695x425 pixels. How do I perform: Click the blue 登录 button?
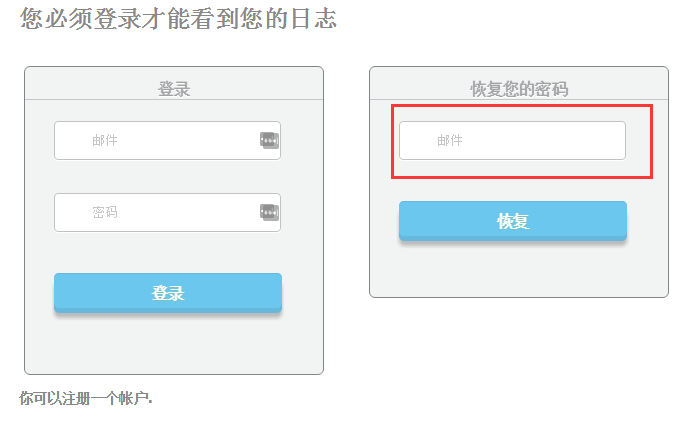point(168,293)
